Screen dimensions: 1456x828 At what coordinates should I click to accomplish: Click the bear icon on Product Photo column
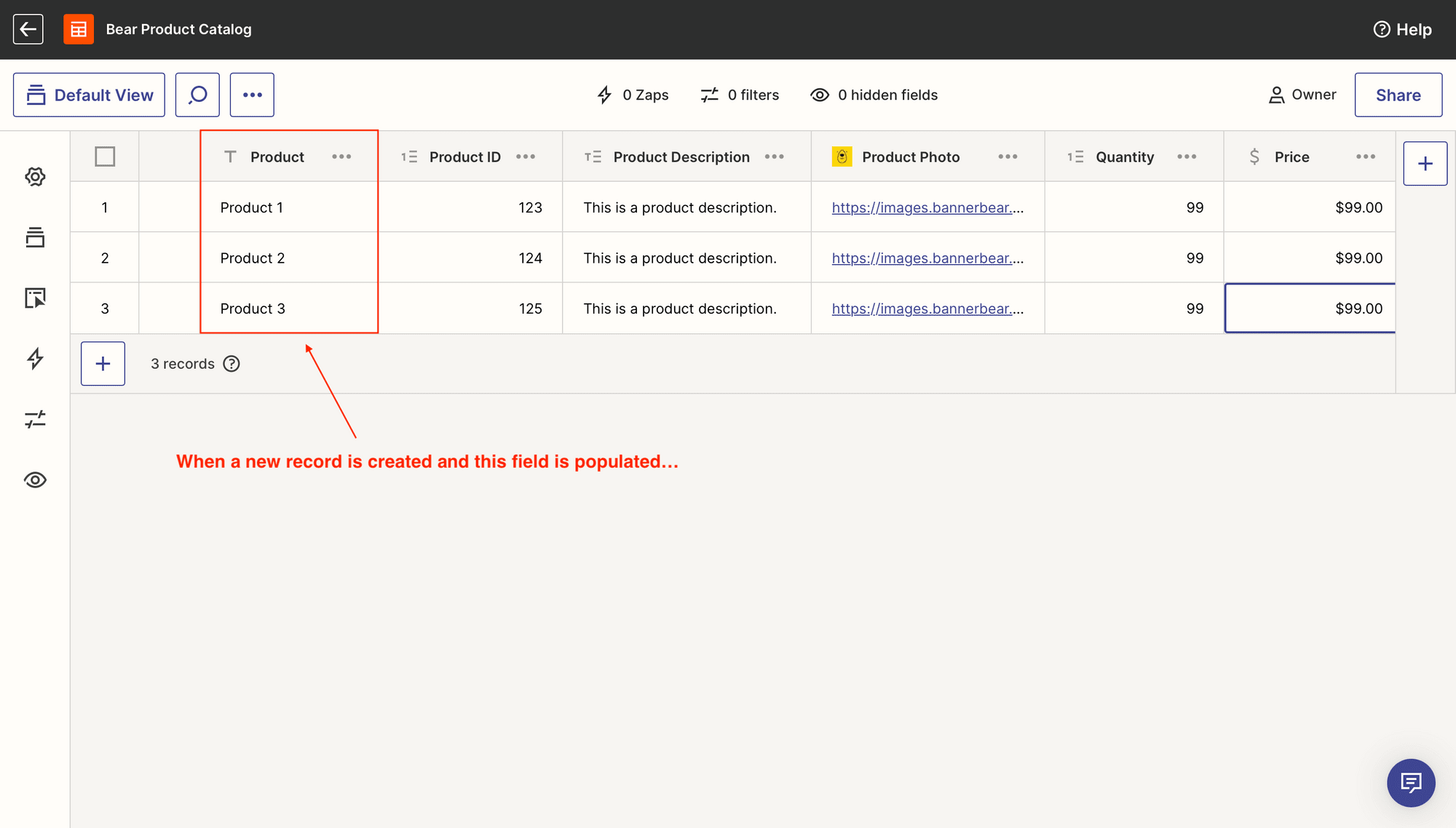[x=842, y=156]
